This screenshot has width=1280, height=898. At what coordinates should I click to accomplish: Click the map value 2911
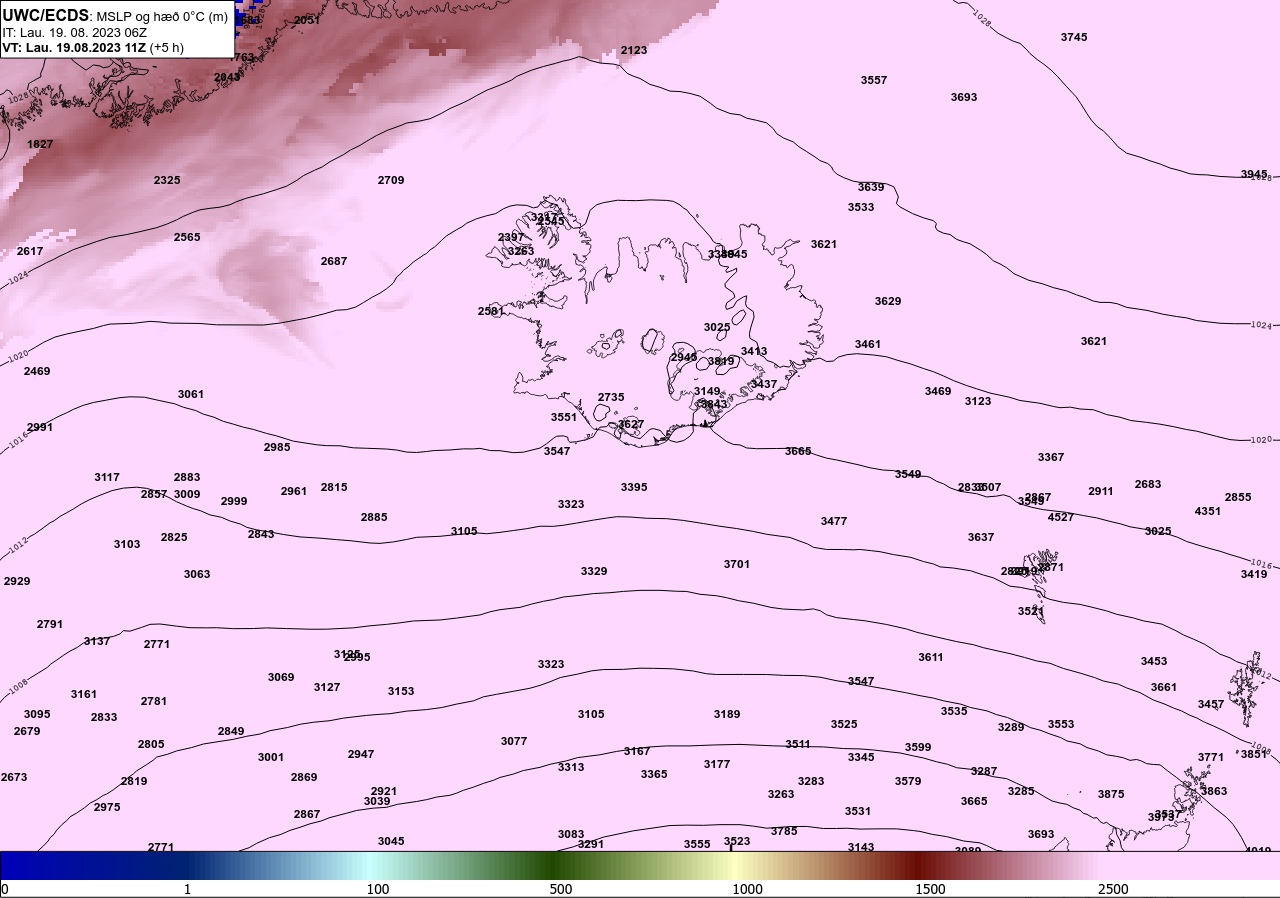tap(1101, 491)
